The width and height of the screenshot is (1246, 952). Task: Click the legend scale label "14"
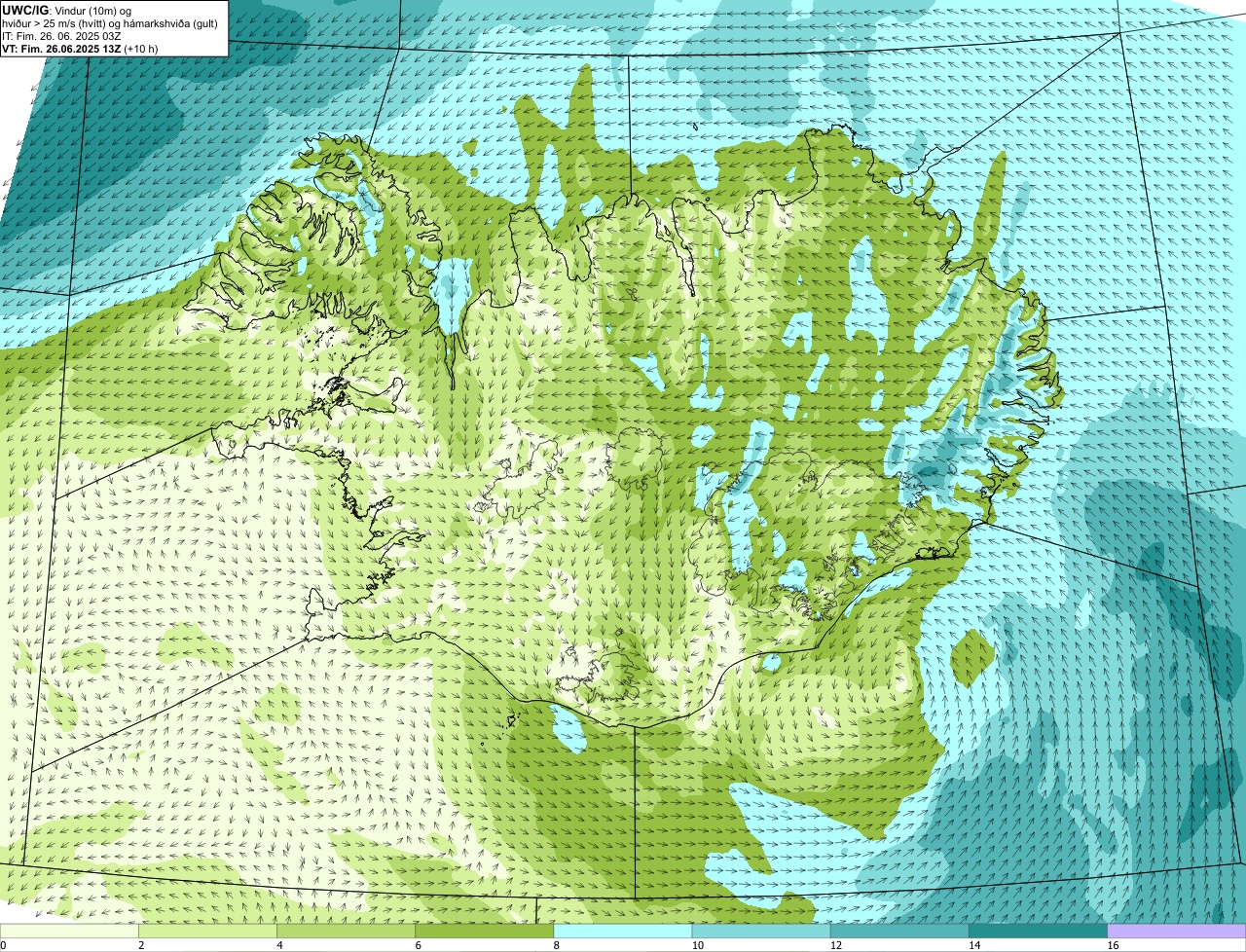click(x=974, y=945)
